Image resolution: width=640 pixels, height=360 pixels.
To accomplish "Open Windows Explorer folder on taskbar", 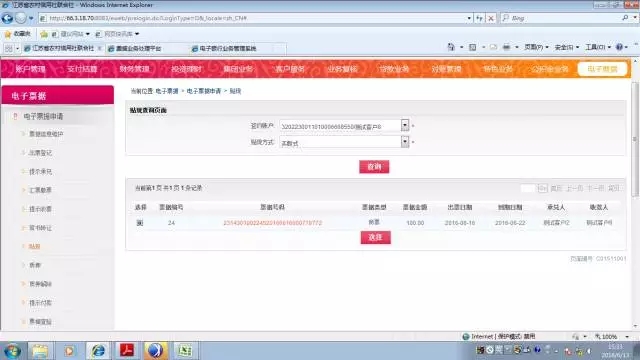I will click(40, 351).
